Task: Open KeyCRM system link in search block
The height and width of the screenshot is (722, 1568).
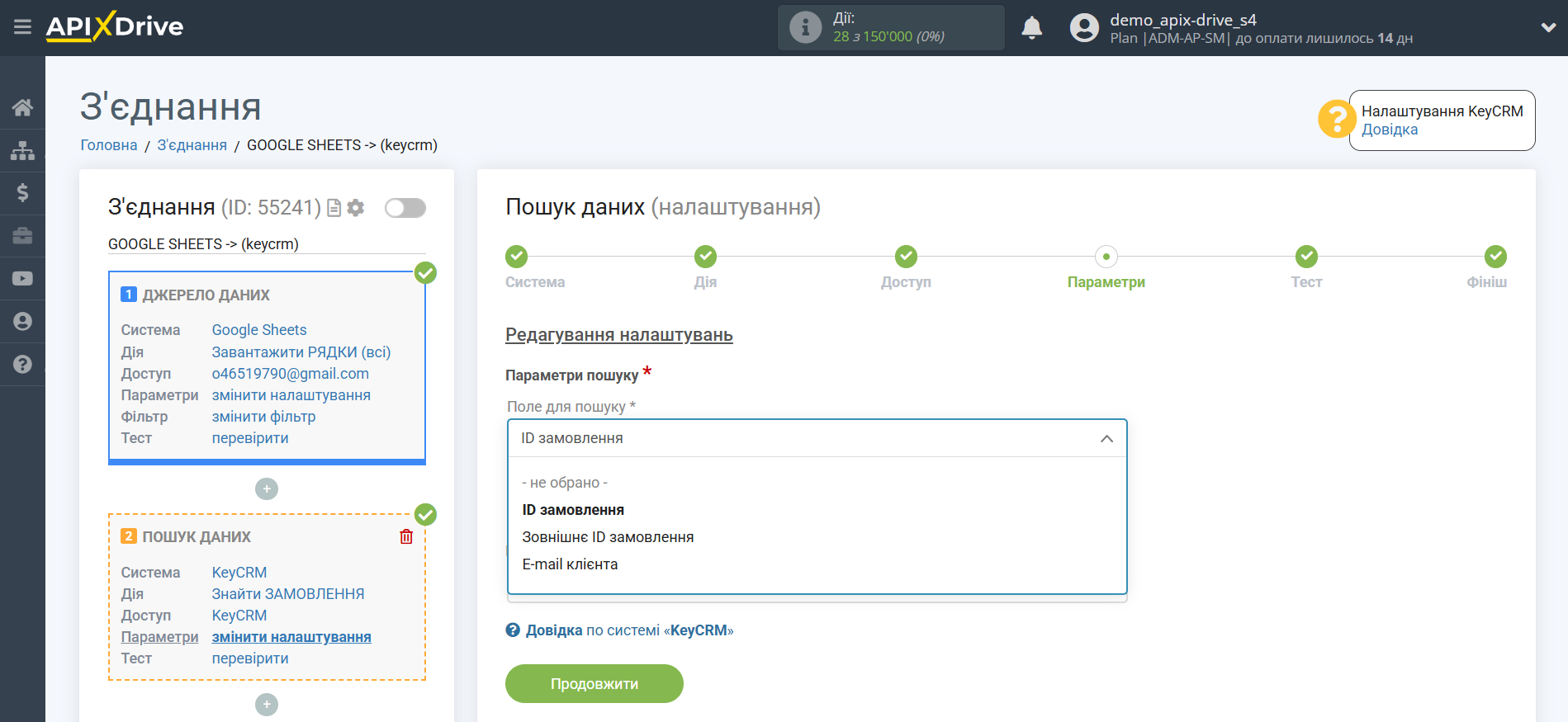Action: 239,573
